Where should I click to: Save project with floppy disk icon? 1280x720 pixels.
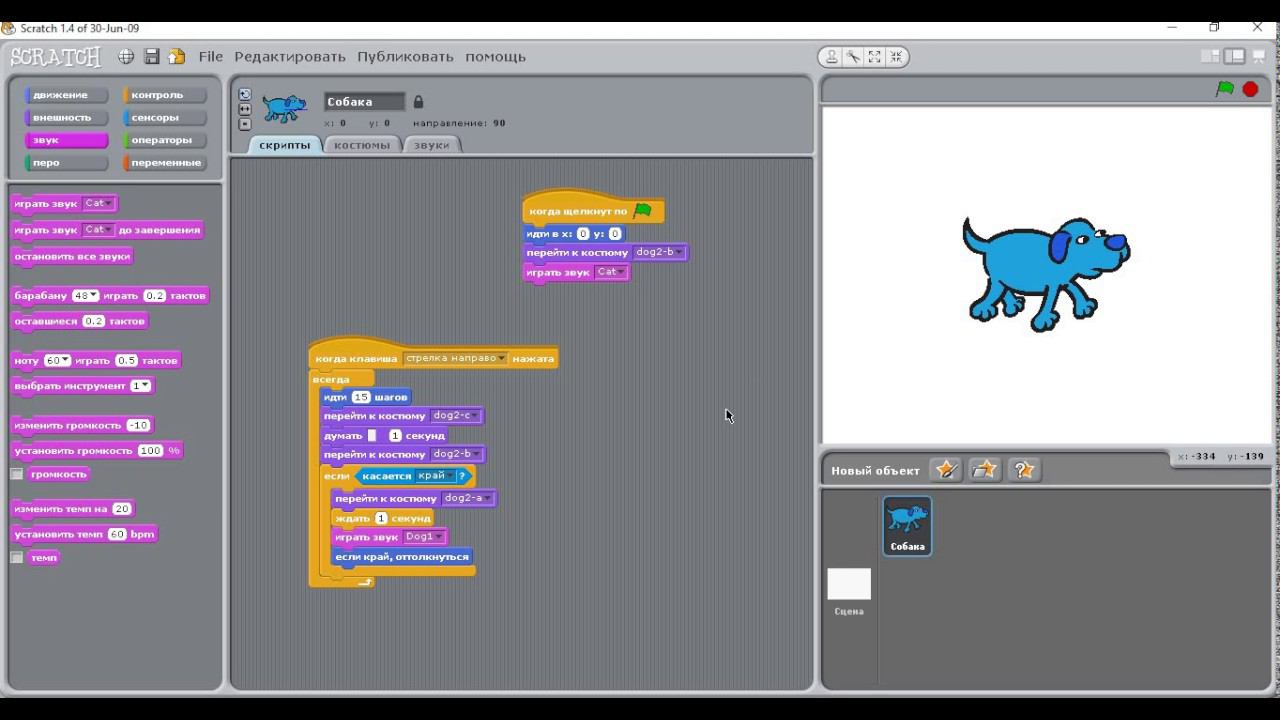[152, 57]
